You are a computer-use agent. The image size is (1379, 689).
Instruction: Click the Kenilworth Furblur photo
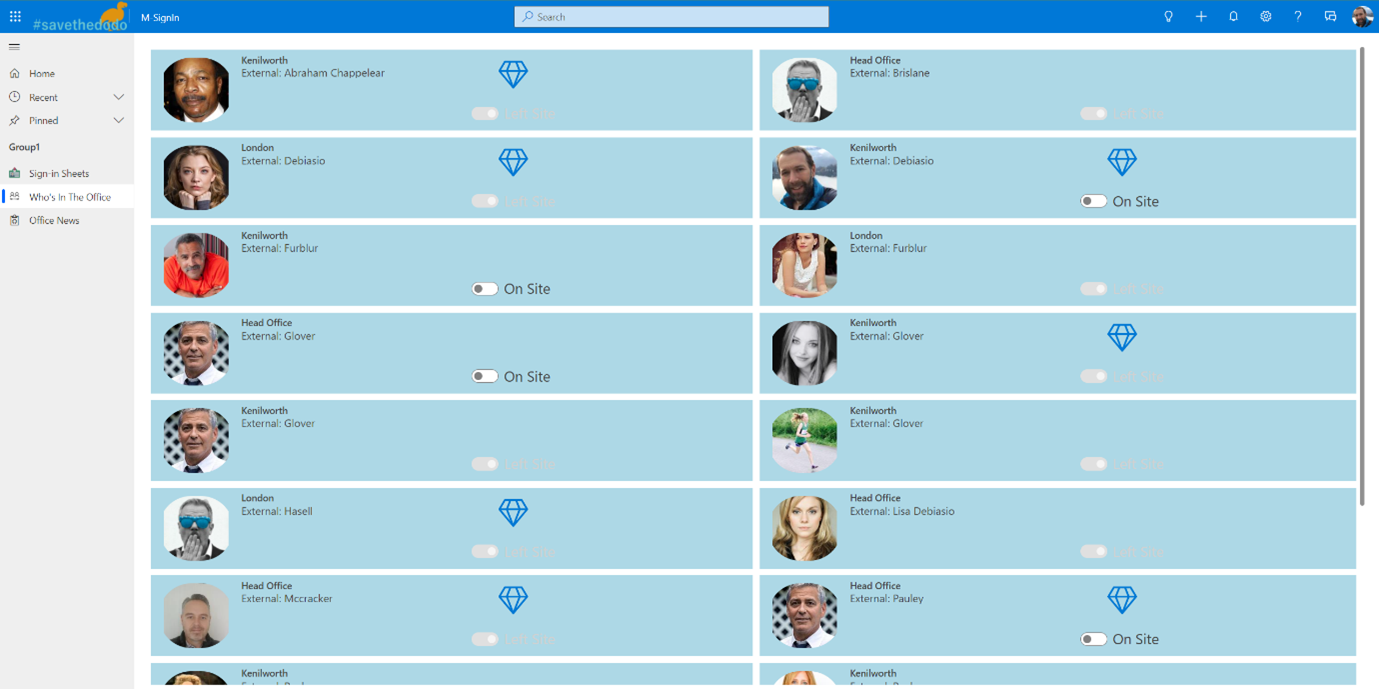(x=196, y=265)
